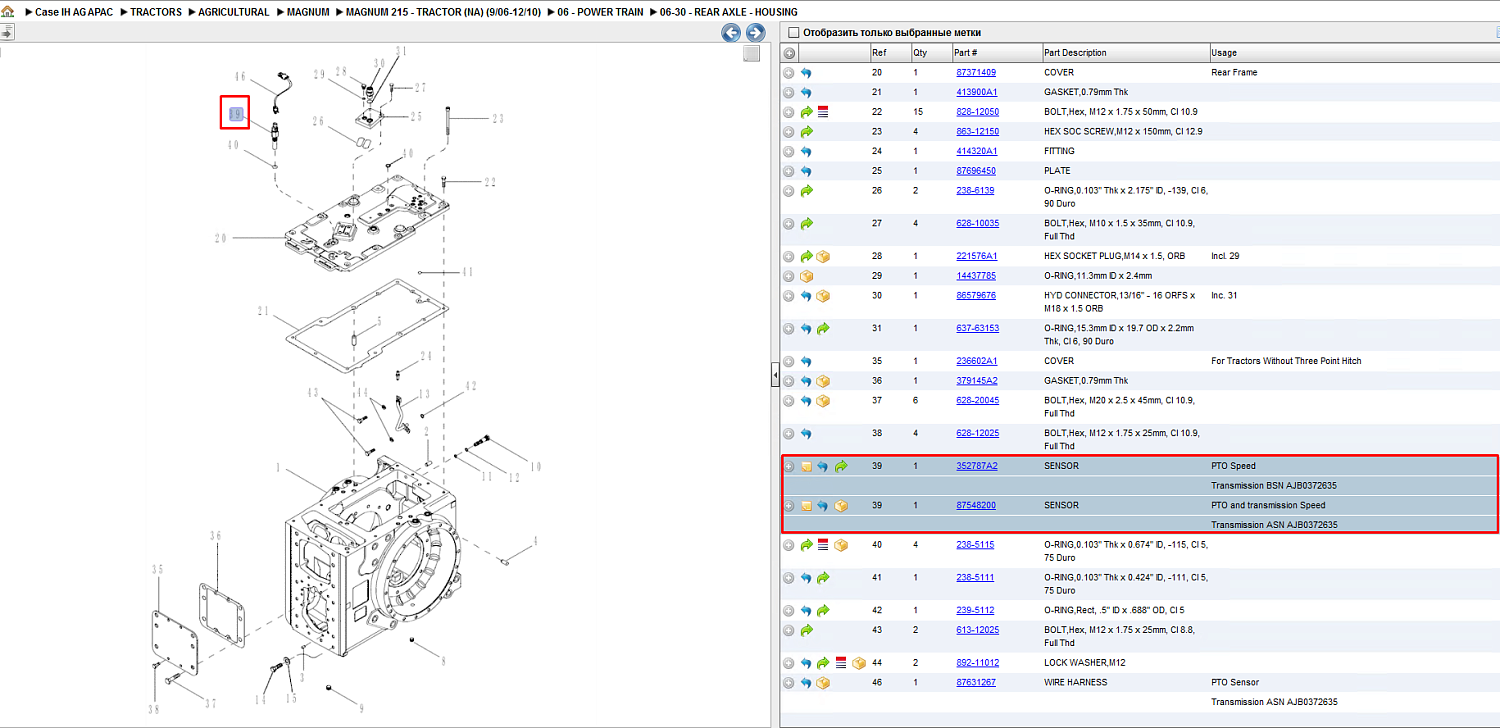Click green forward arrow in row 637-63153
1500x728 pixels.
[x=823, y=328]
